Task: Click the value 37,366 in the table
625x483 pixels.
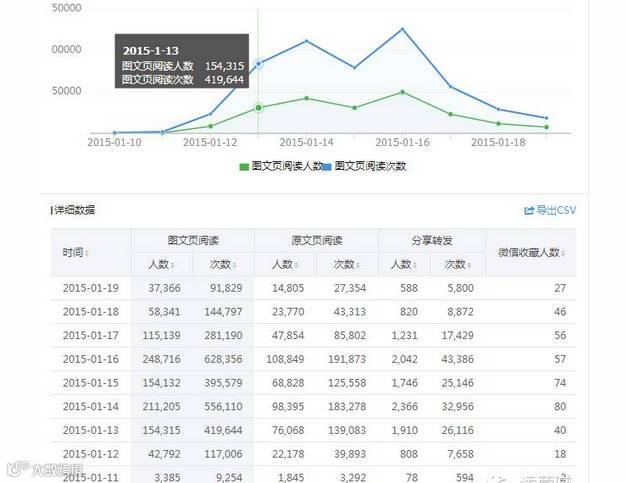Action: [164, 288]
